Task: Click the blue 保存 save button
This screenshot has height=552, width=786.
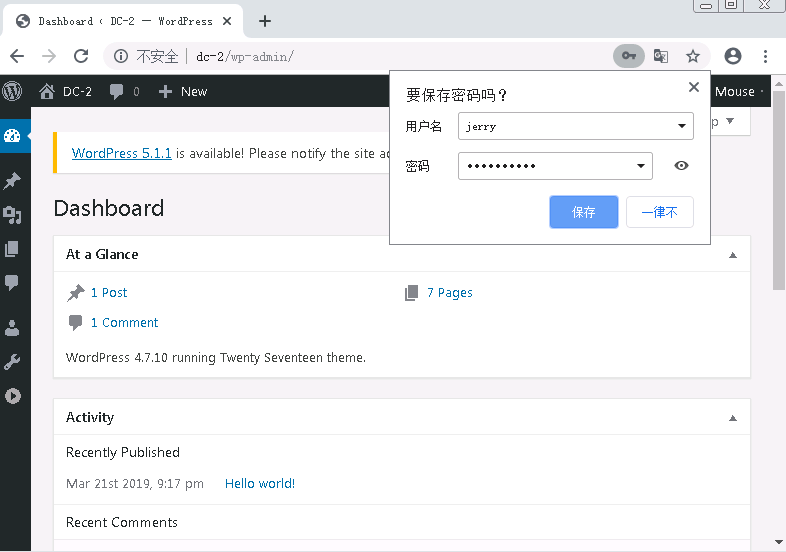Action: pyautogui.click(x=583, y=212)
